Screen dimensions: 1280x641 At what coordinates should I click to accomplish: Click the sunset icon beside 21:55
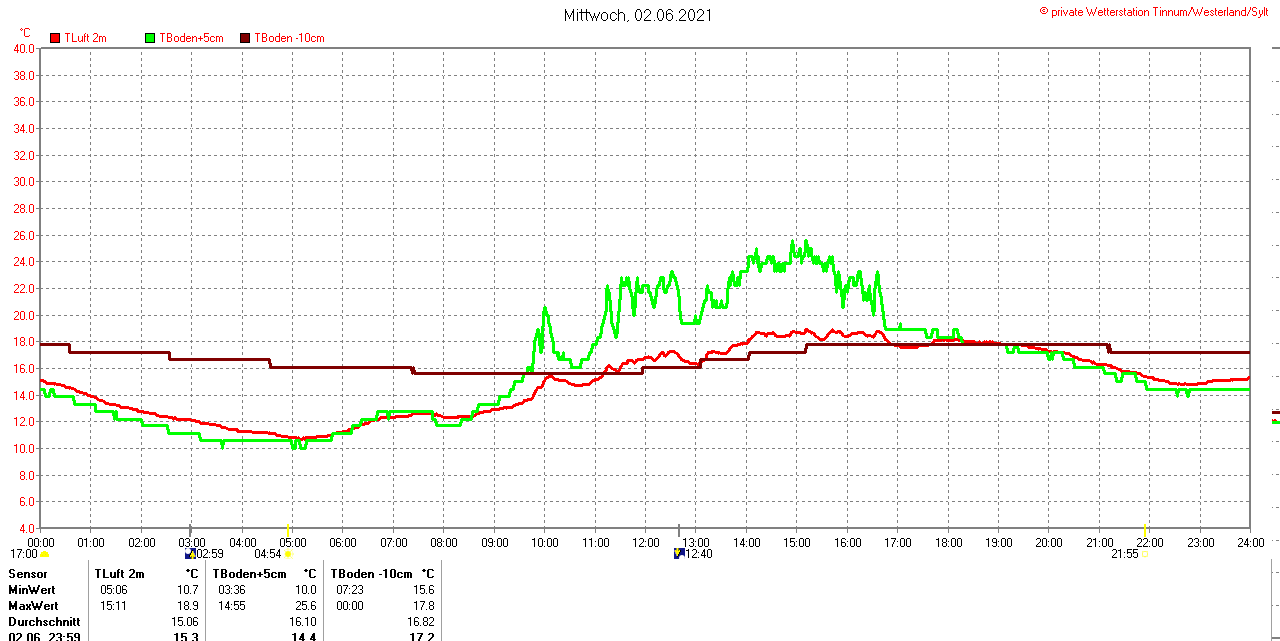pos(1145,554)
